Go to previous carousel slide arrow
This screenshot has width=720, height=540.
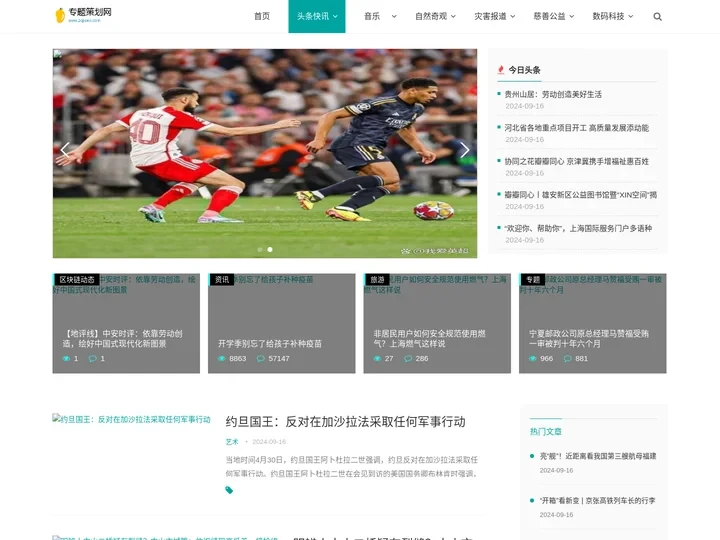pos(65,150)
